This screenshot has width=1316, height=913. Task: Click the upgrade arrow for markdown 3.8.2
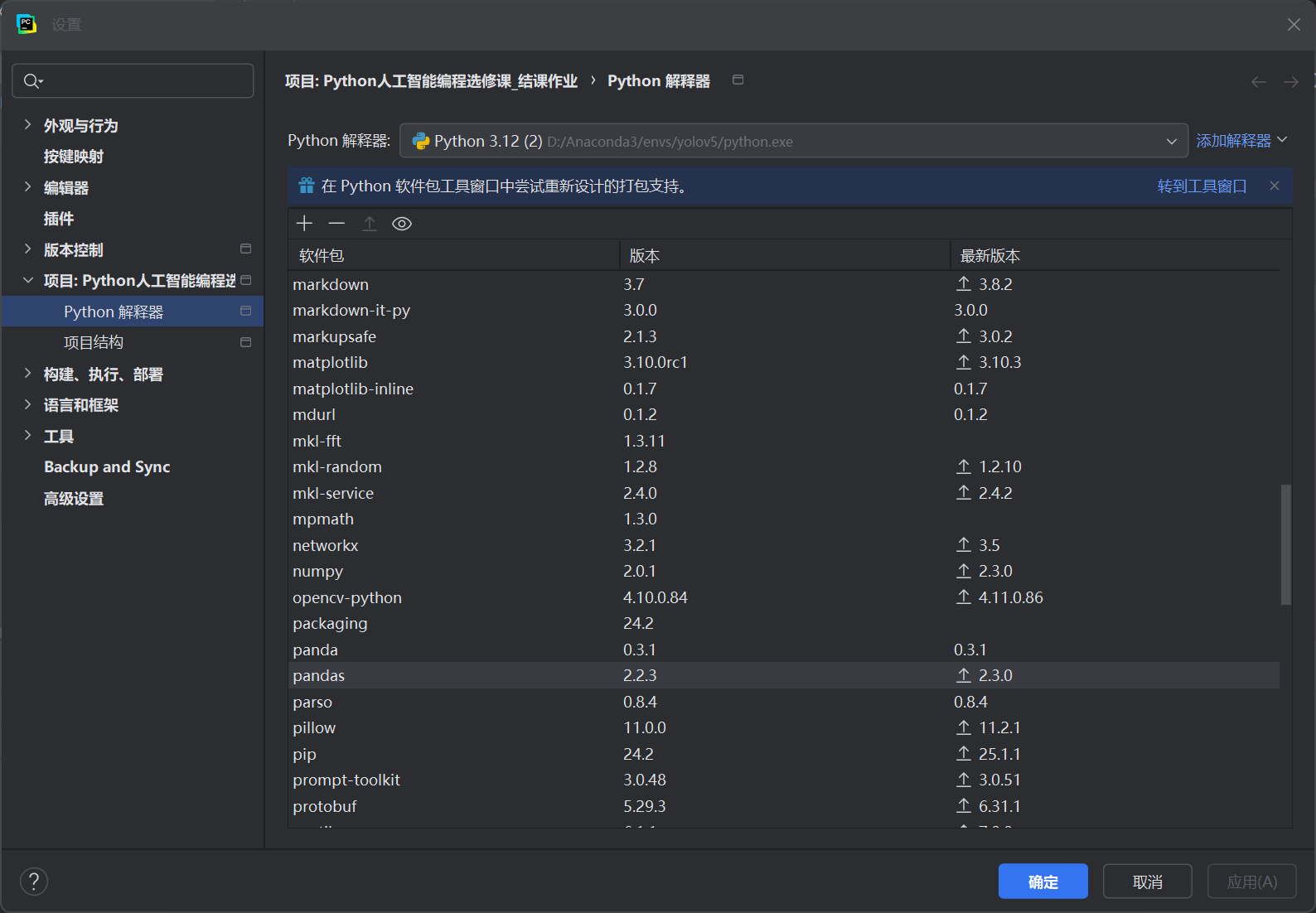pos(964,284)
